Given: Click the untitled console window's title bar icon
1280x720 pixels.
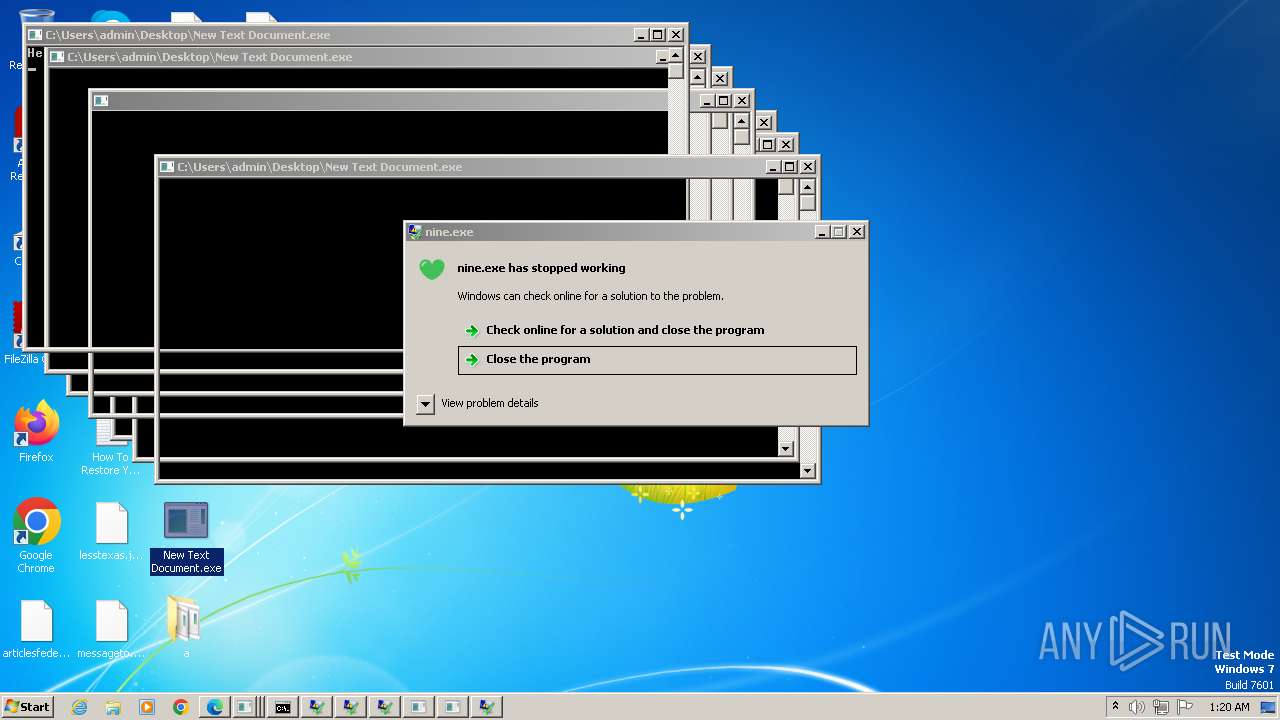Looking at the screenshot, I should (x=99, y=101).
